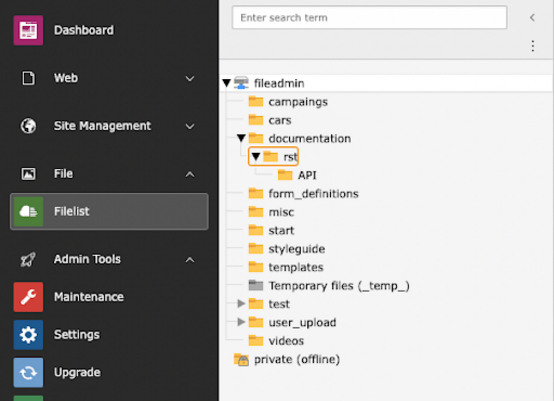Collapse the documentation folder triangle

[x=241, y=138]
